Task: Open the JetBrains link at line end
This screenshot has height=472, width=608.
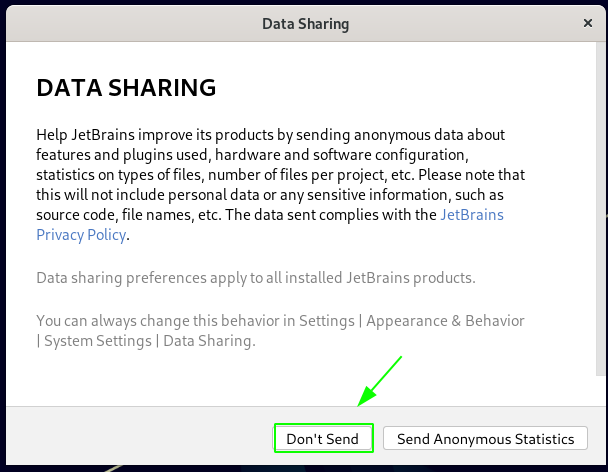Action: pyautogui.click(x=472, y=214)
